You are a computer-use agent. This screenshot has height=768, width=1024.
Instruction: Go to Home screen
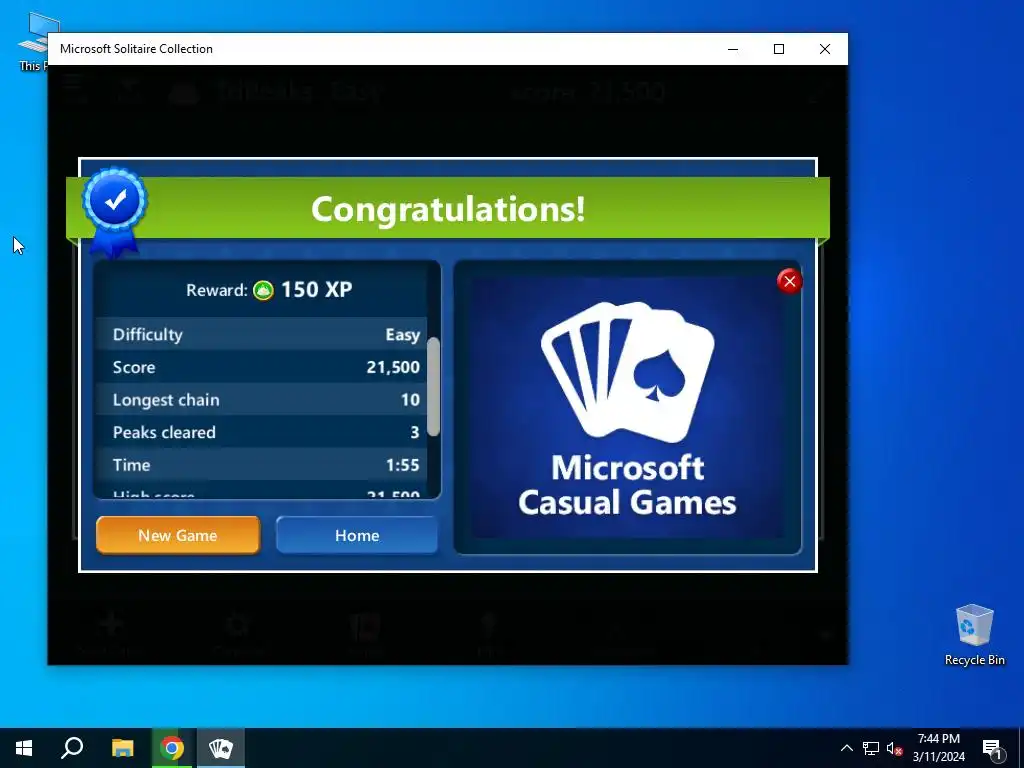[x=357, y=535]
